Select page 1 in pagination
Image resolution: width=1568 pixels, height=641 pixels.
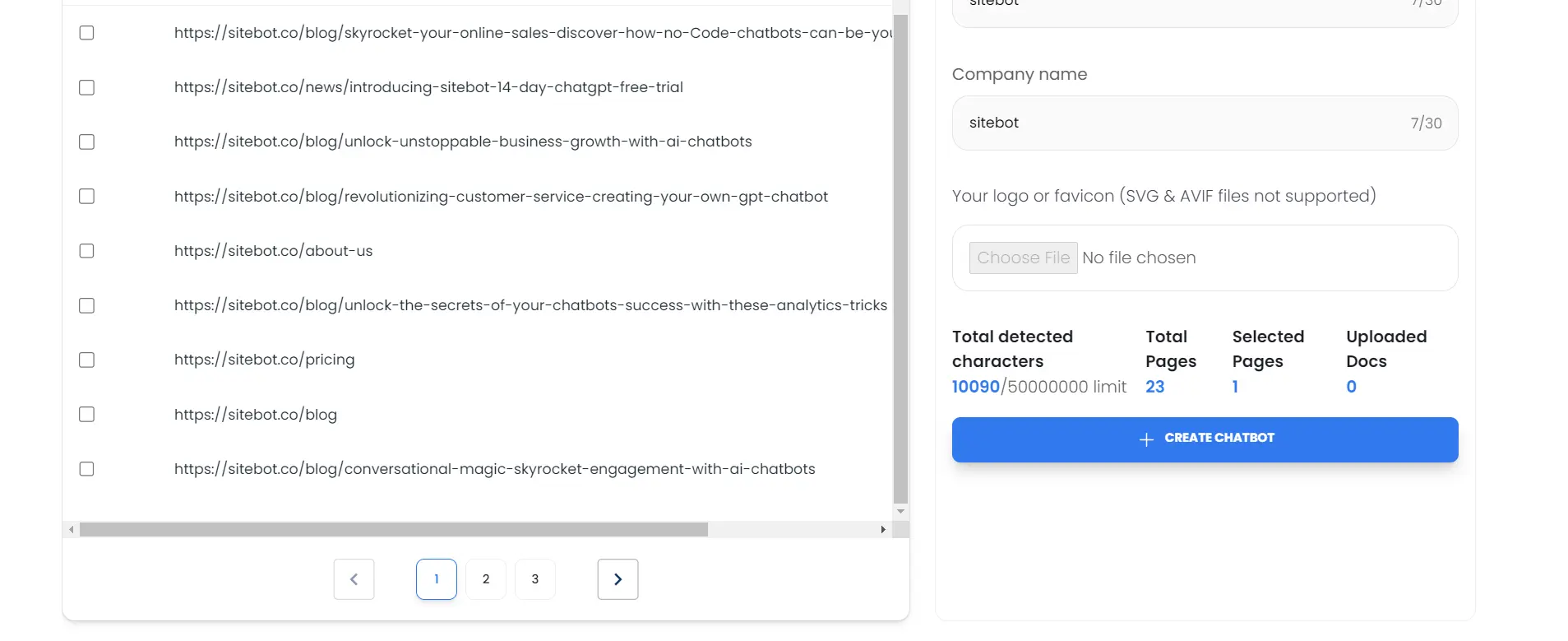(x=437, y=579)
